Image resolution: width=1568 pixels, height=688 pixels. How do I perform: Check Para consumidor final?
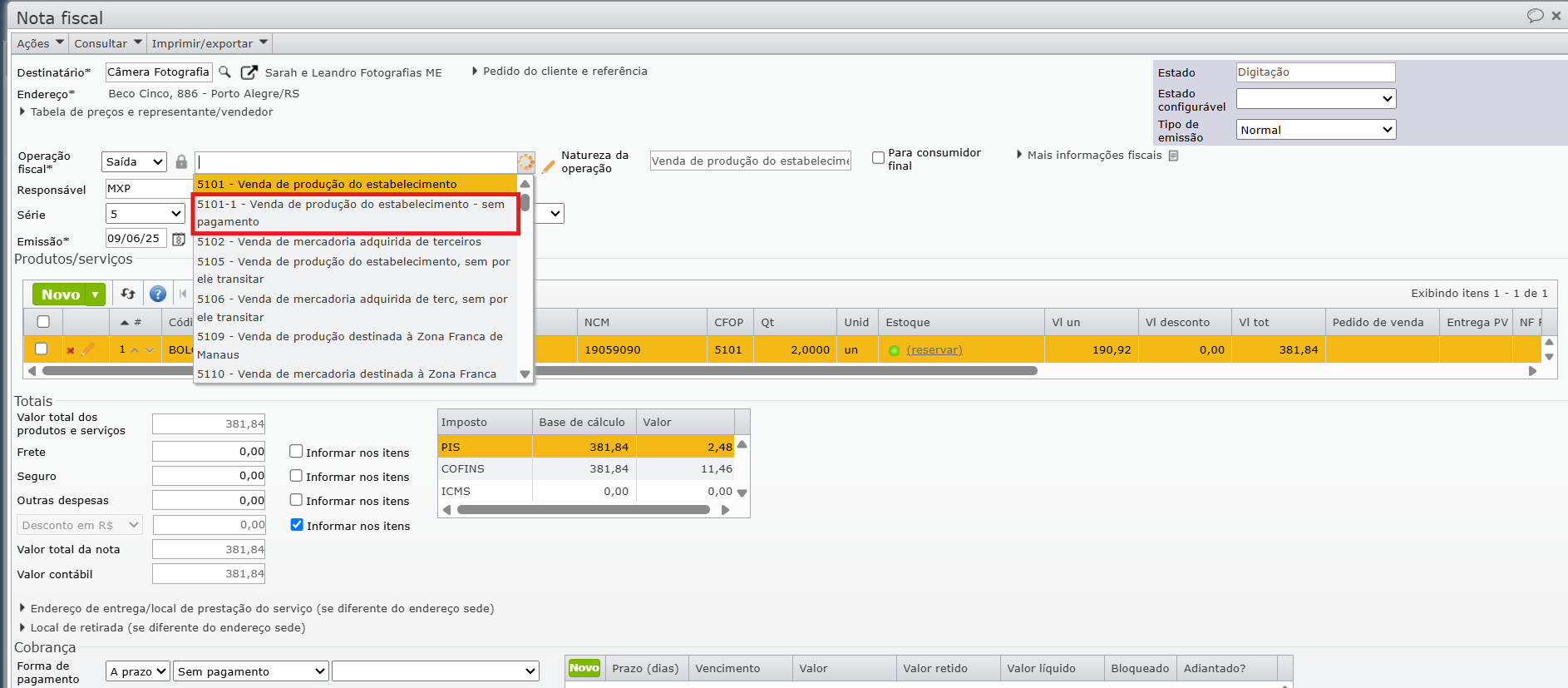tap(878, 157)
